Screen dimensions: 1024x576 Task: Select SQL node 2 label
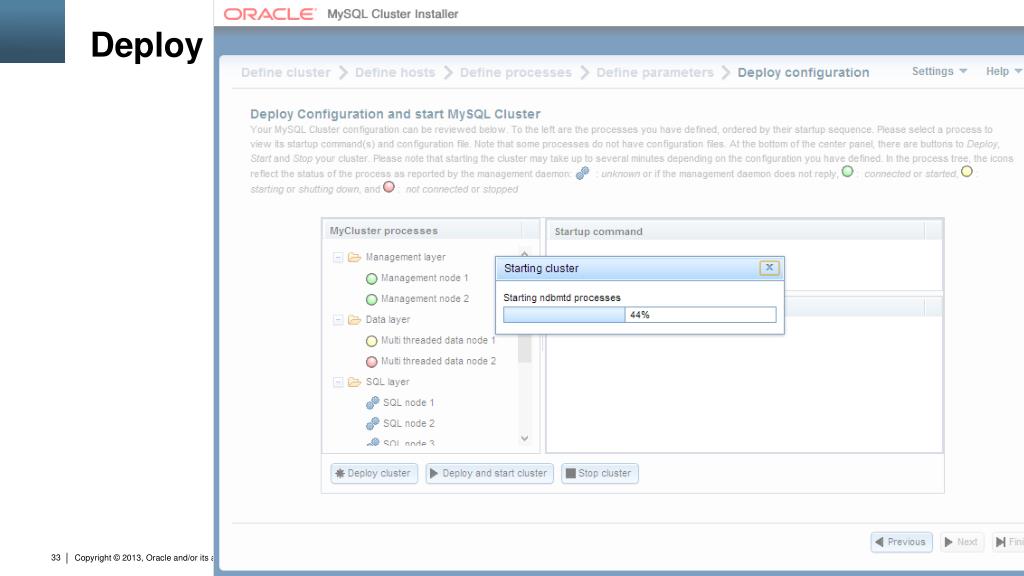409,424
